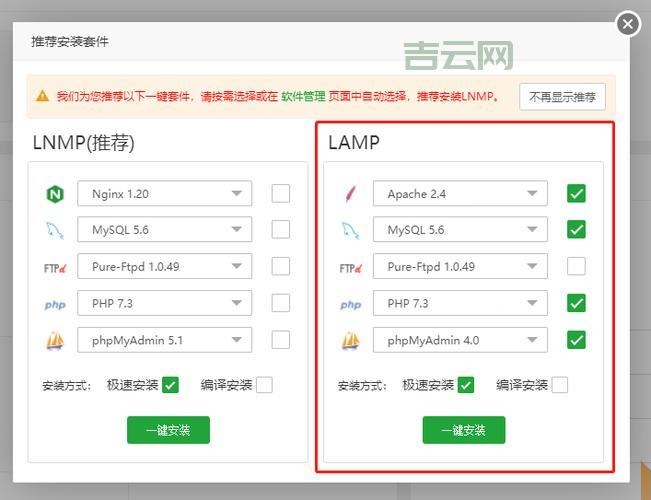Click the FTP icon in LNMP panel
Image resolution: width=651 pixels, height=500 pixels.
click(55, 268)
